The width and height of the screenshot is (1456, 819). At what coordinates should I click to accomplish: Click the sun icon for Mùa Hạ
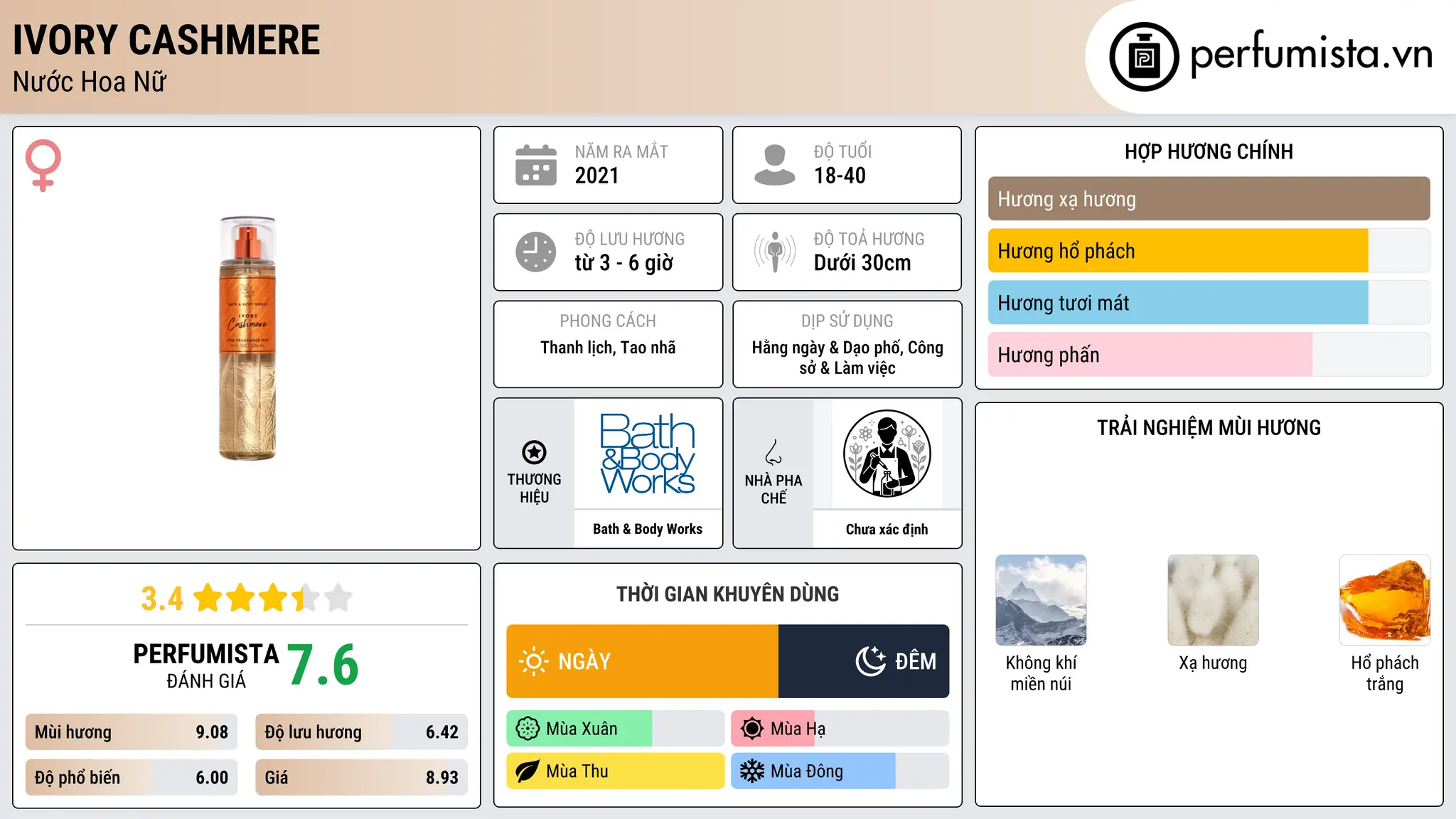pyautogui.click(x=752, y=729)
